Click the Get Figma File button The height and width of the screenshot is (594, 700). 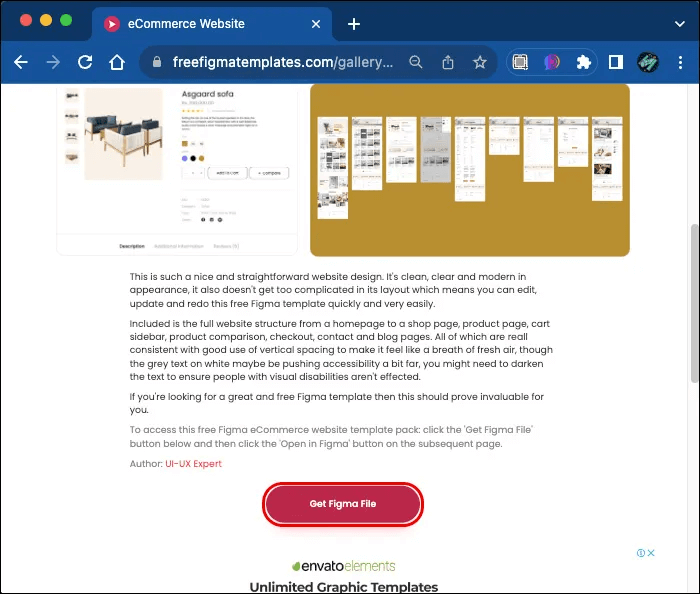tap(343, 504)
